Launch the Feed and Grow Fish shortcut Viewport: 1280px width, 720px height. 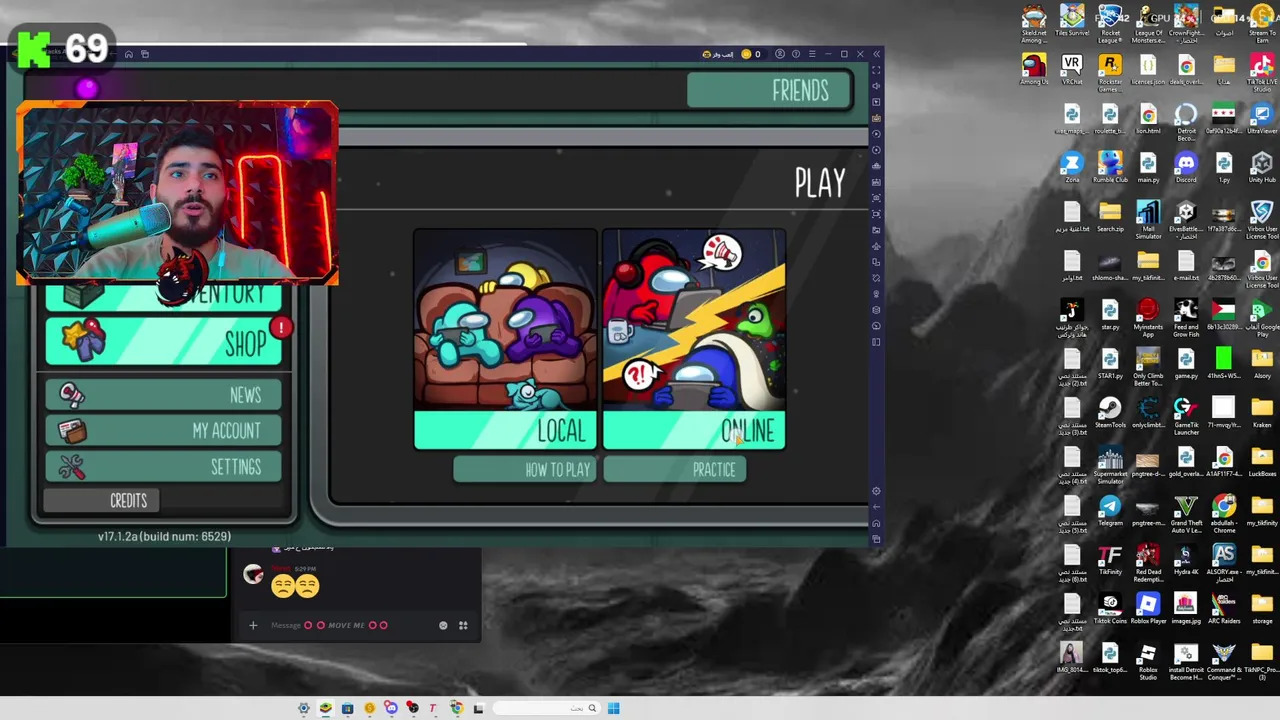coord(1186,318)
